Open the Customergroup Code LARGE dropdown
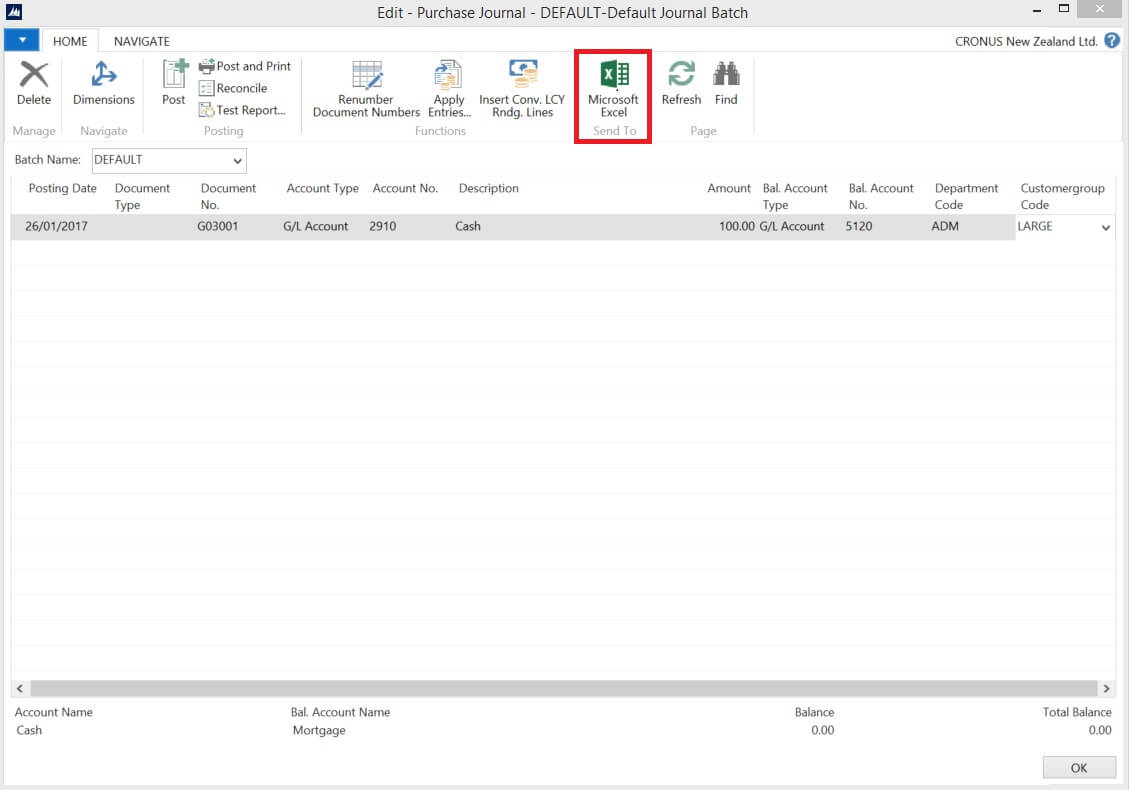The height and width of the screenshot is (790, 1129). click(1105, 228)
